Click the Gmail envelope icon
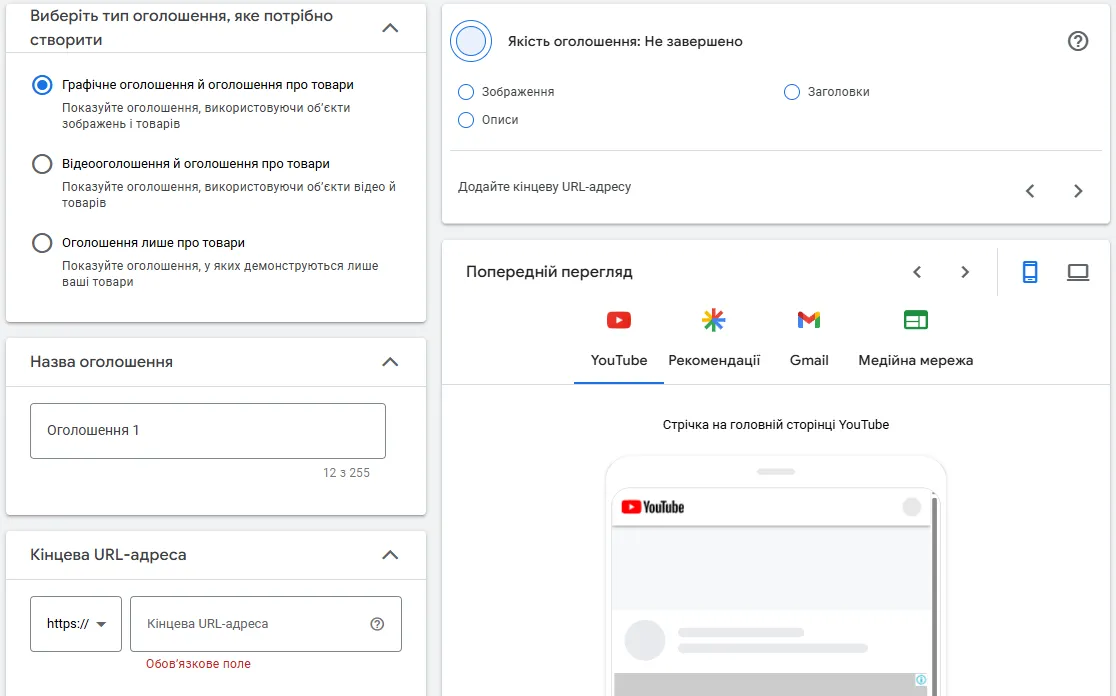Screen dimensions: 1116x696 pos(809,320)
